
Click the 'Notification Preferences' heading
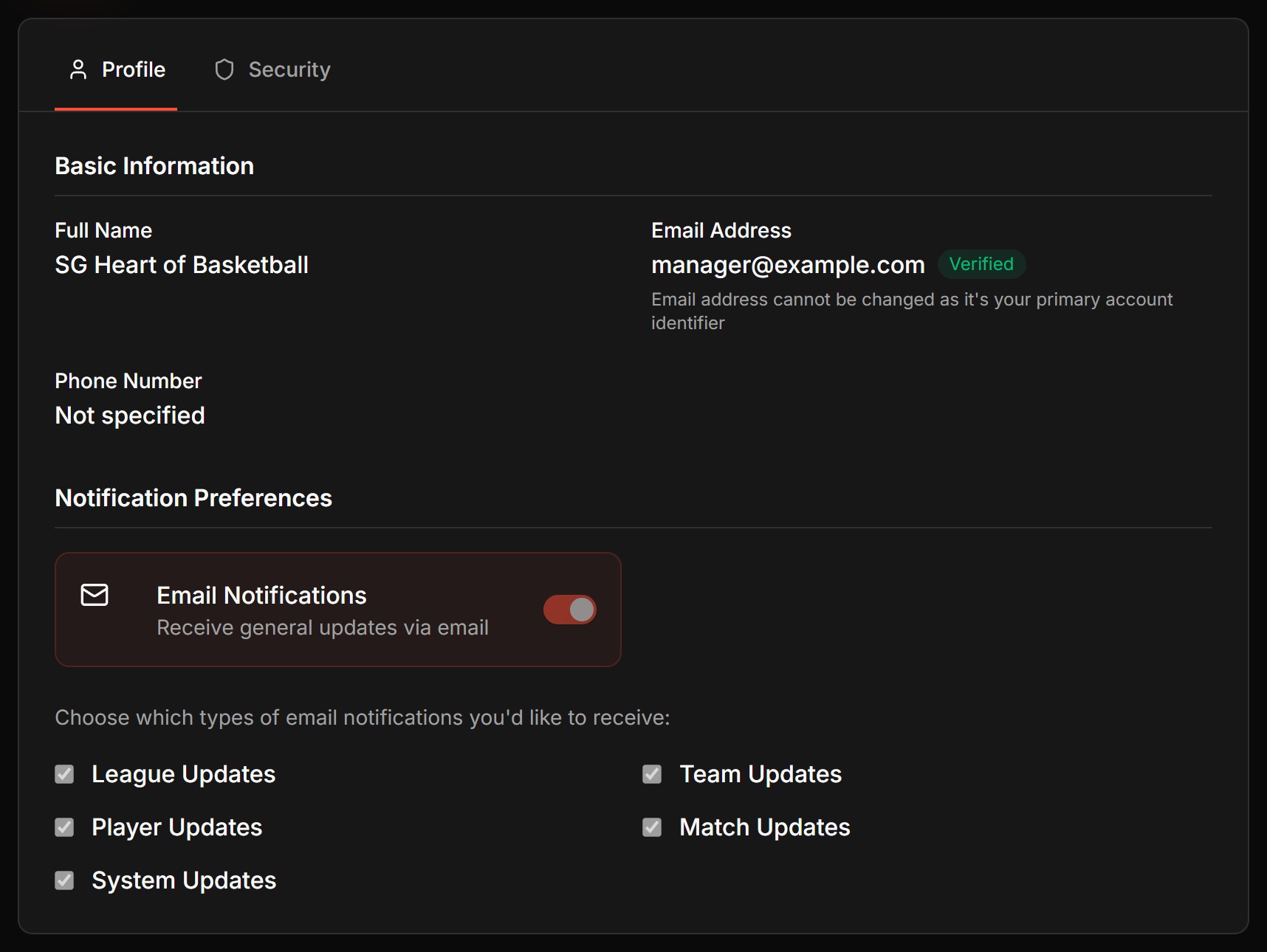click(x=193, y=498)
